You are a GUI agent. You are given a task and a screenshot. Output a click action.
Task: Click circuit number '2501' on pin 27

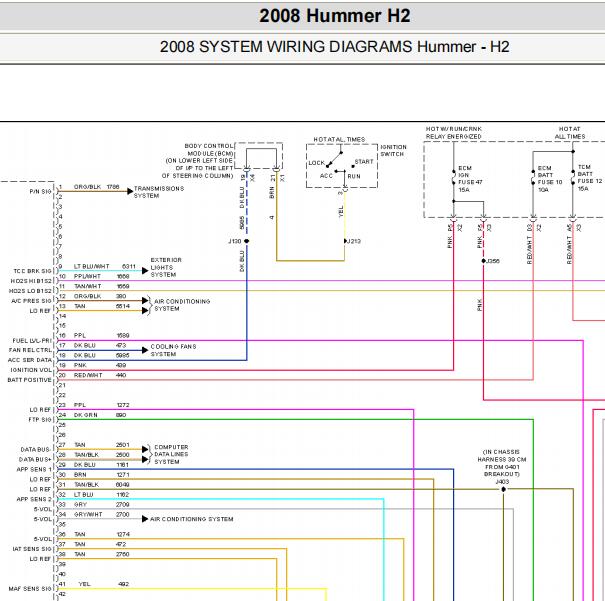122,445
